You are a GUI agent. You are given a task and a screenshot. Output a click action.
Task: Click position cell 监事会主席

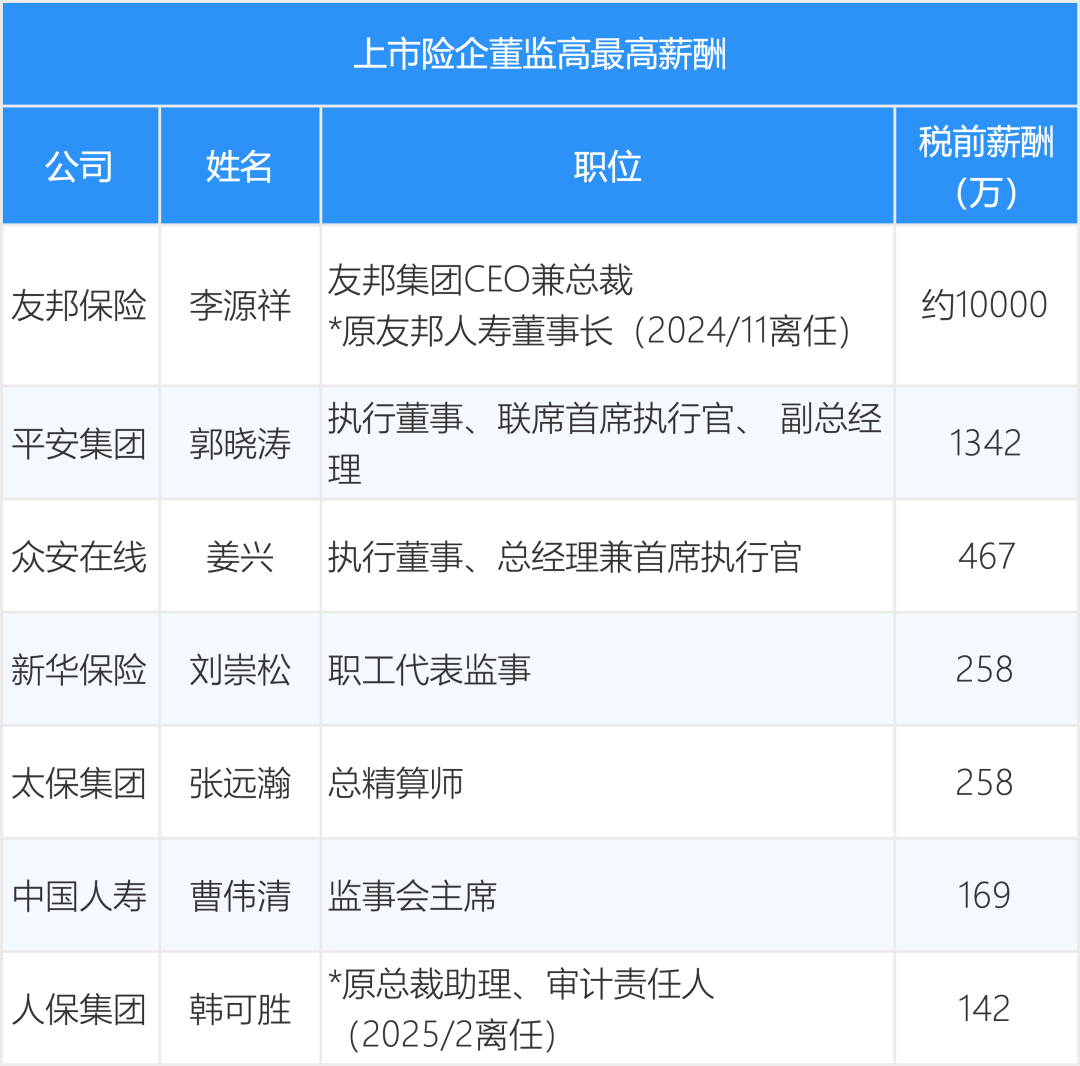click(608, 896)
